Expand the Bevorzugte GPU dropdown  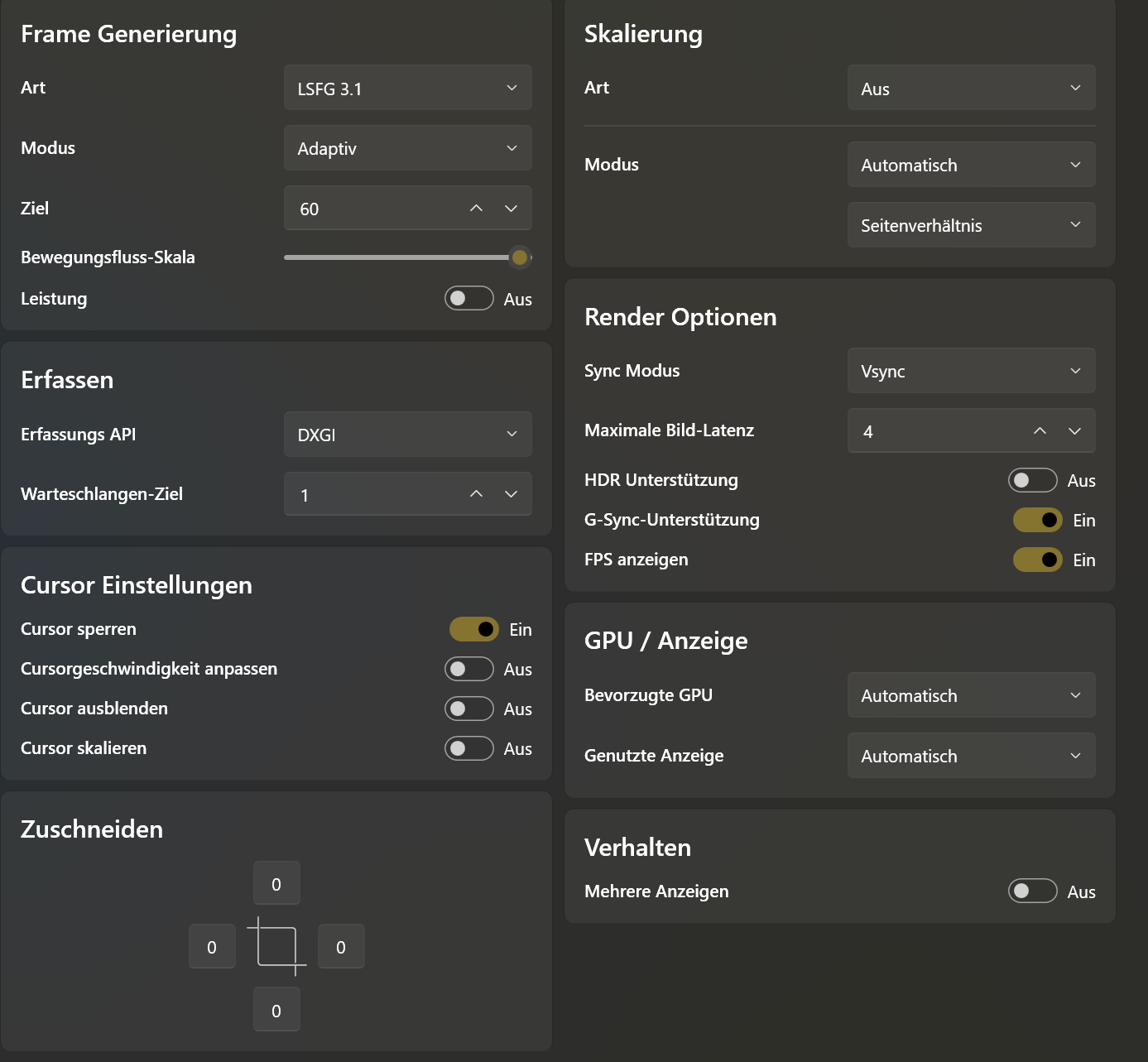(971, 695)
